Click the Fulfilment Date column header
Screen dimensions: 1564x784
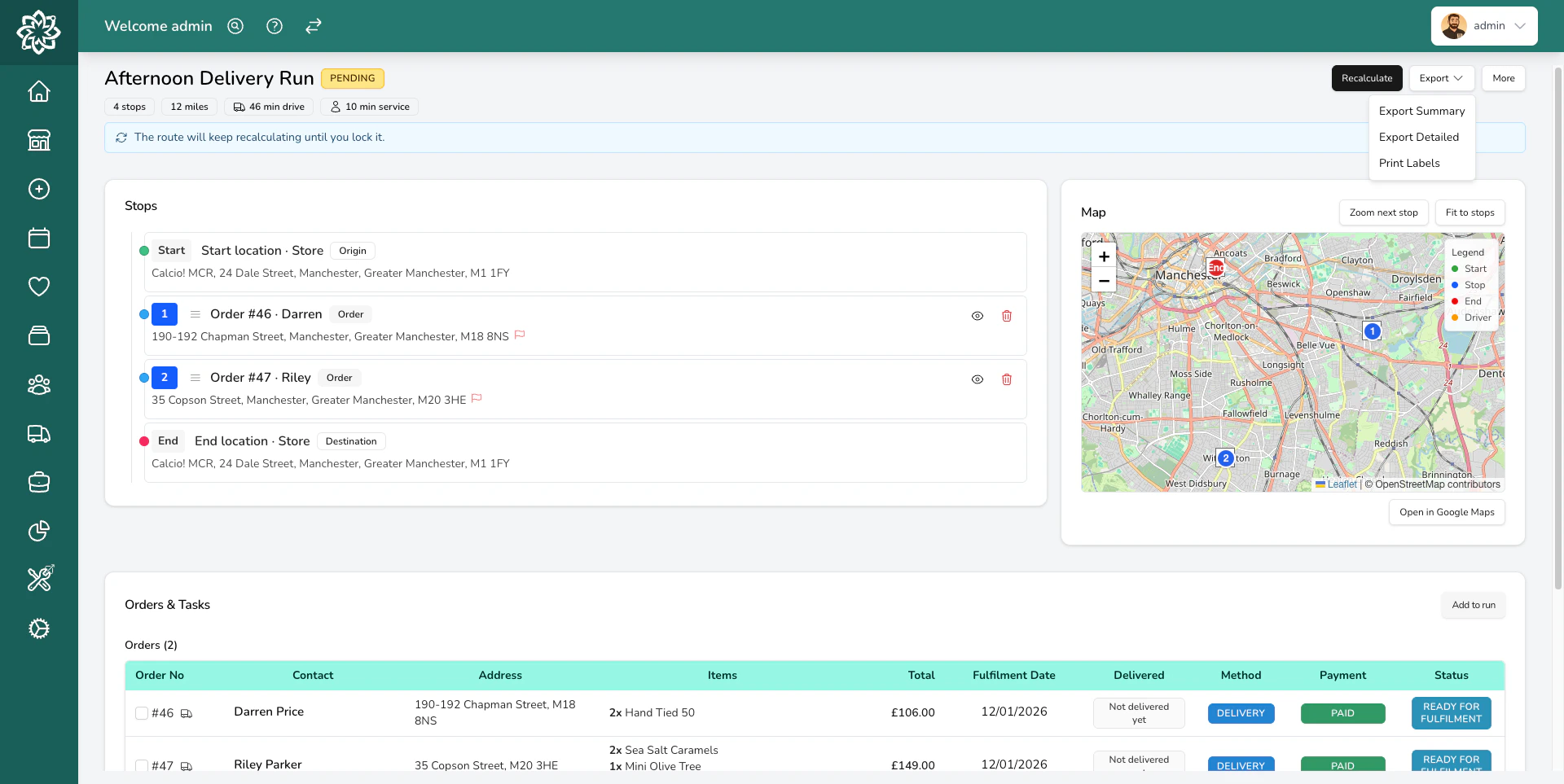pos(1013,675)
